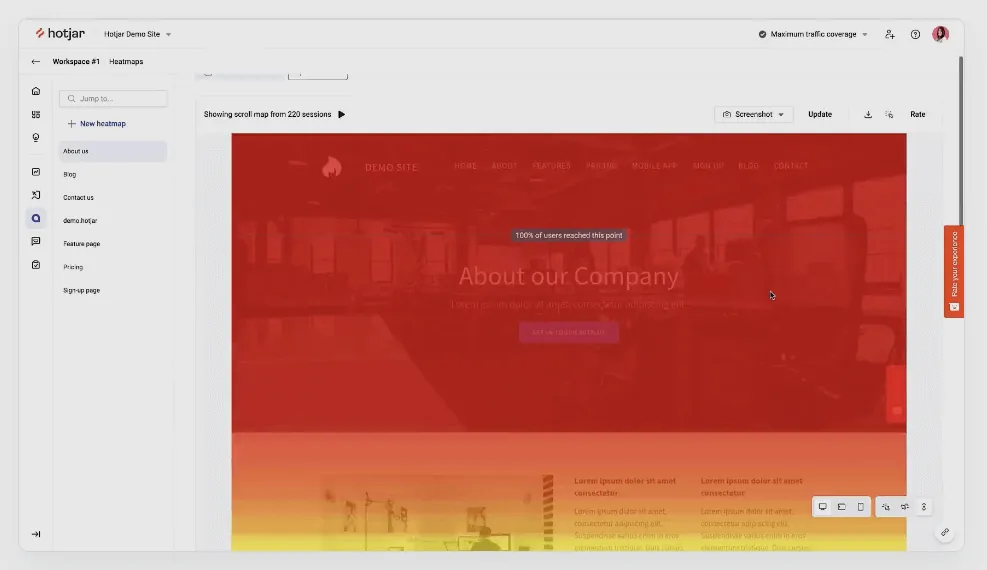Image resolution: width=987 pixels, height=570 pixels.
Task: Click the hotjar logo
Action: coord(60,33)
